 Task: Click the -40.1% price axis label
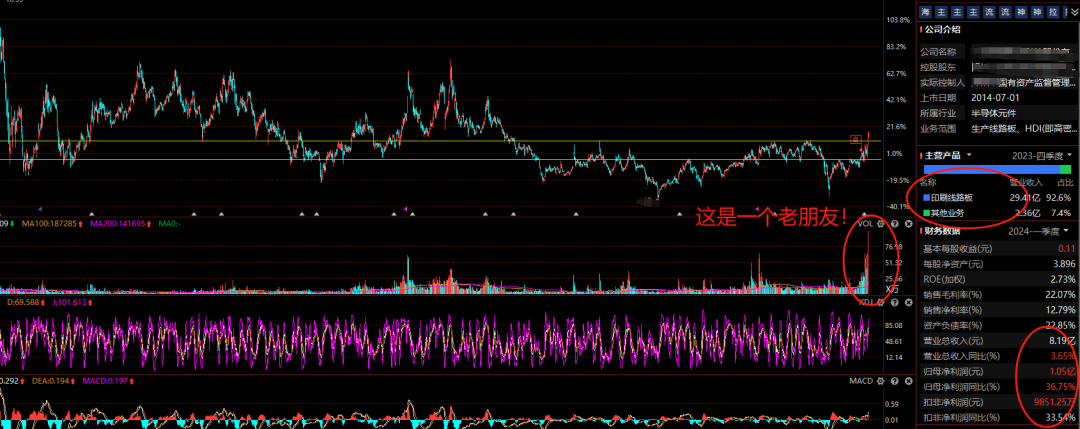pos(898,207)
